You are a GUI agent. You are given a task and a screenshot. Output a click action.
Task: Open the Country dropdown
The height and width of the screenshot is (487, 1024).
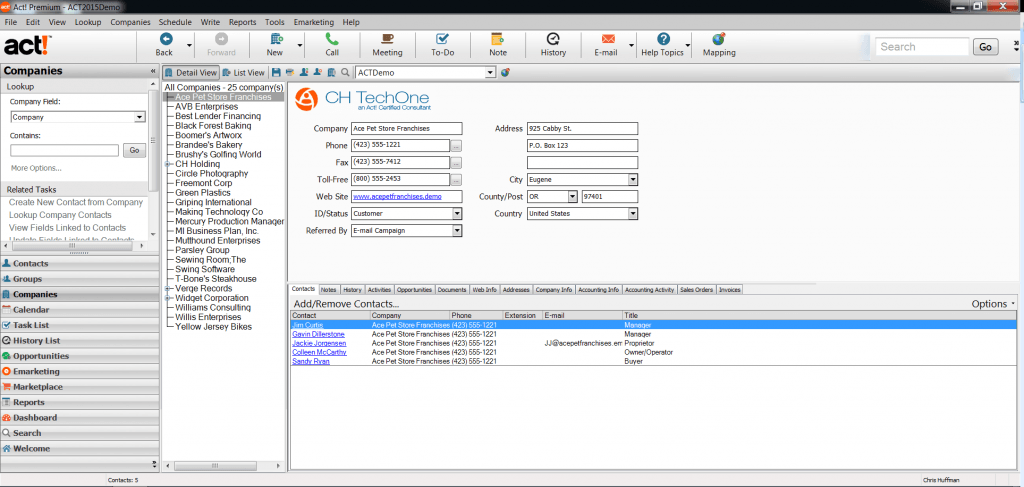coord(633,213)
